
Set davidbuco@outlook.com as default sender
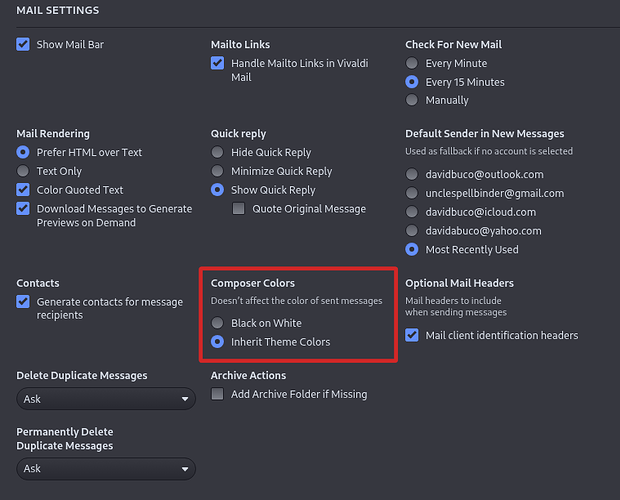pyautogui.click(x=412, y=174)
